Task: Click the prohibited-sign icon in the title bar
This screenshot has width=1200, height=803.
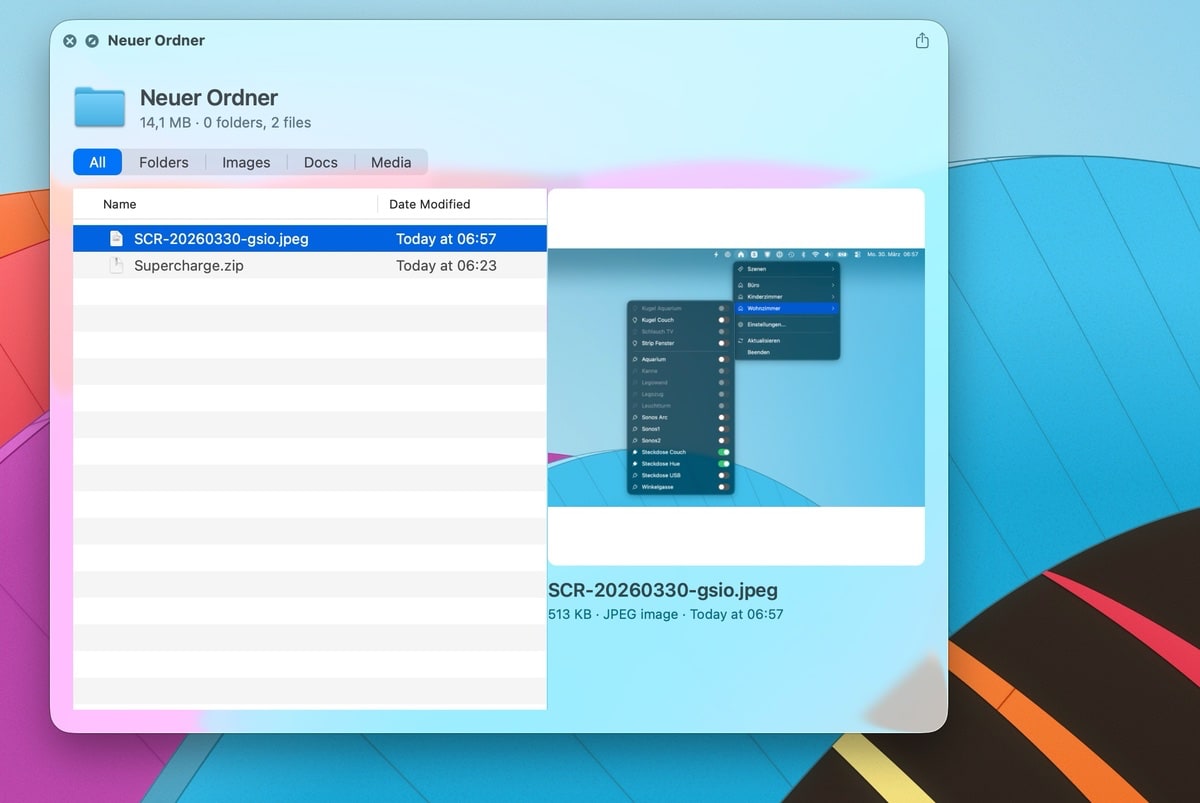Action: pyautogui.click(x=92, y=41)
